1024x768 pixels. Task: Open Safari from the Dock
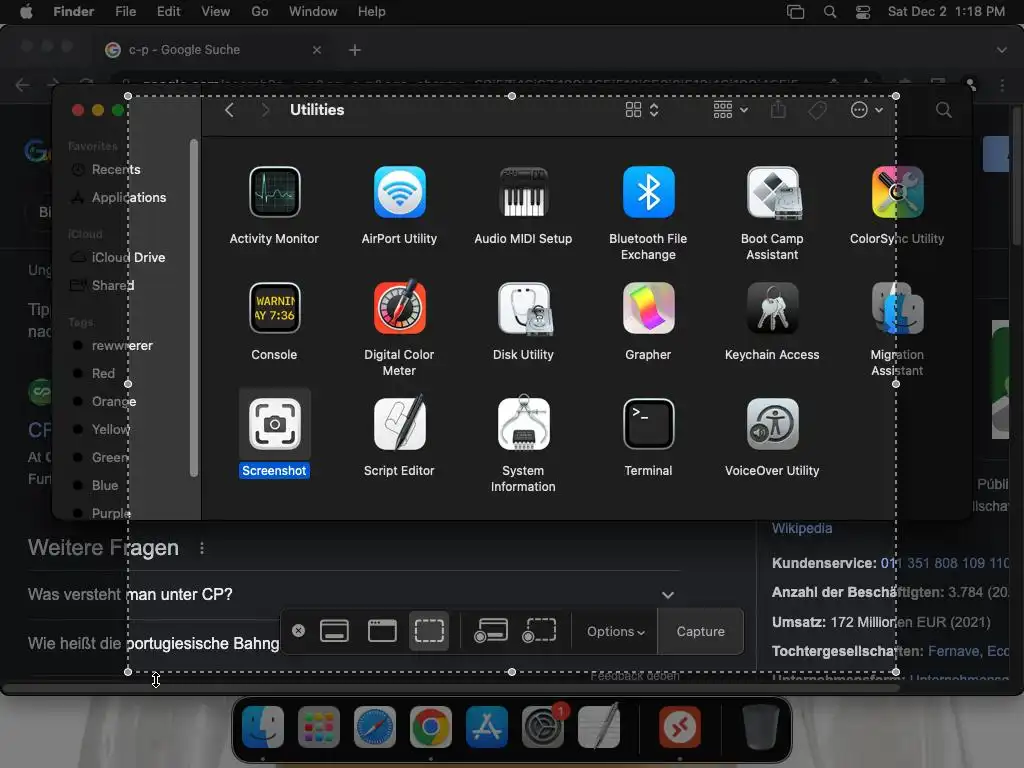[375, 726]
